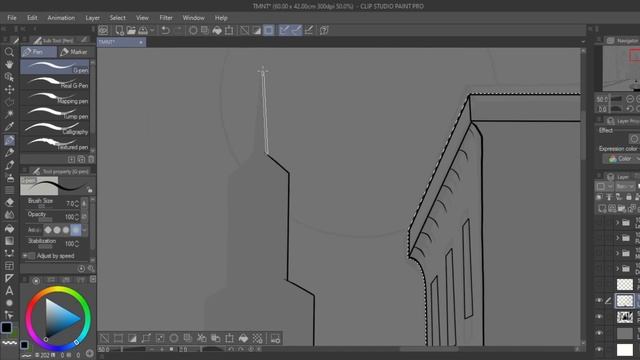This screenshot has height=360, width=640.
Task: Select the Pencil tool below Pen
Action: 9,153
